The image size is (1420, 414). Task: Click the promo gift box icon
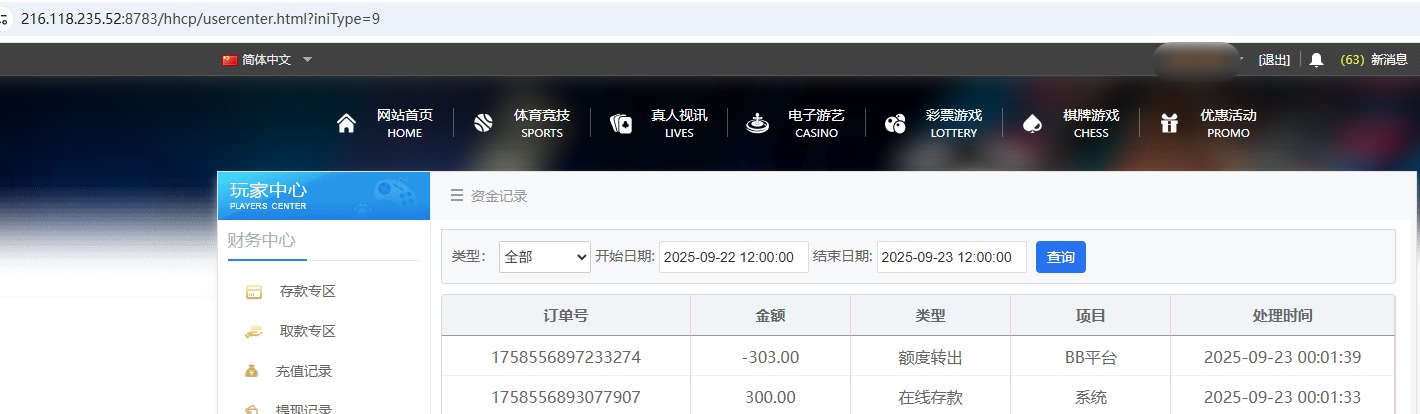(x=1169, y=123)
